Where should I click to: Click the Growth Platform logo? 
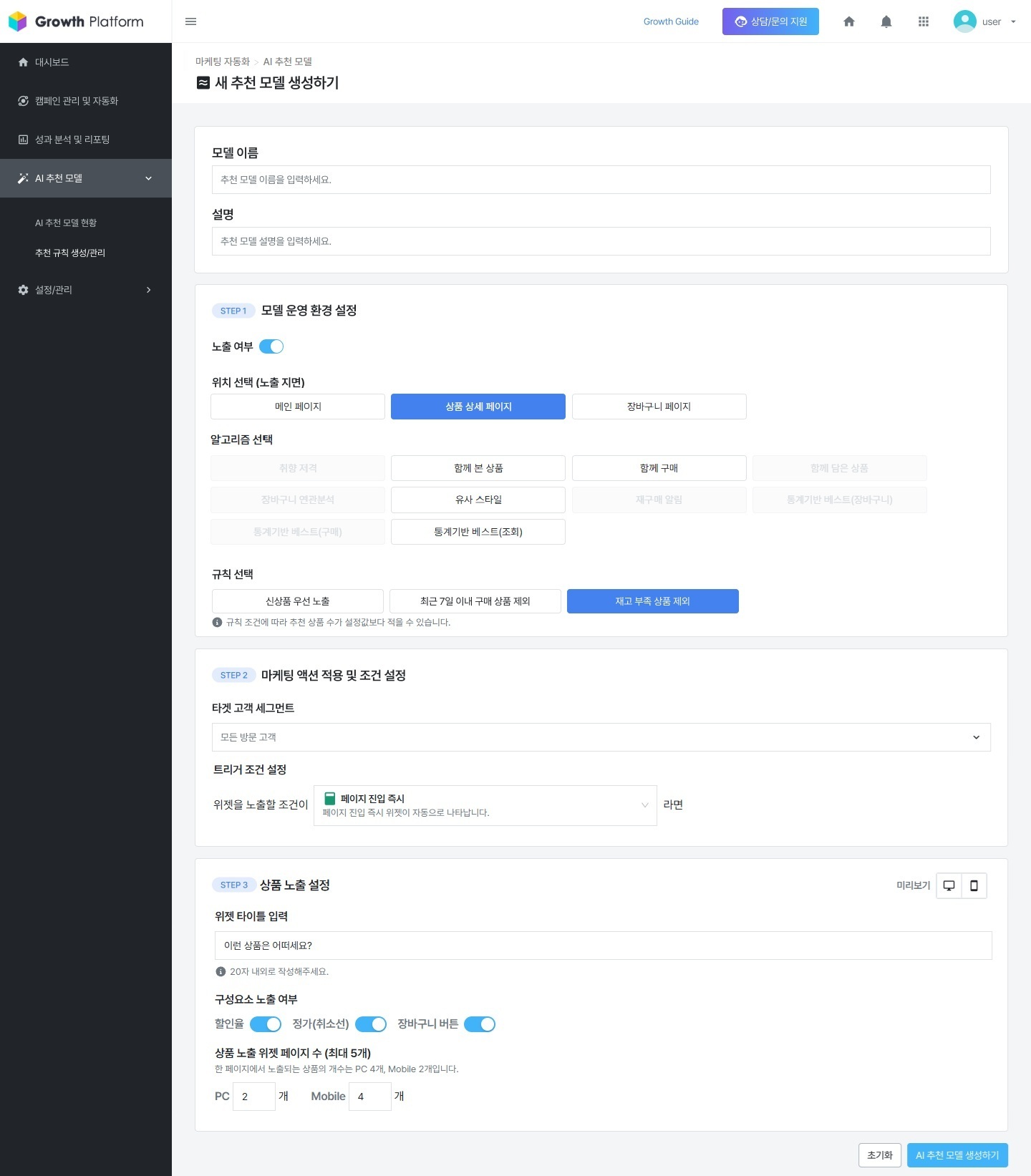76,21
